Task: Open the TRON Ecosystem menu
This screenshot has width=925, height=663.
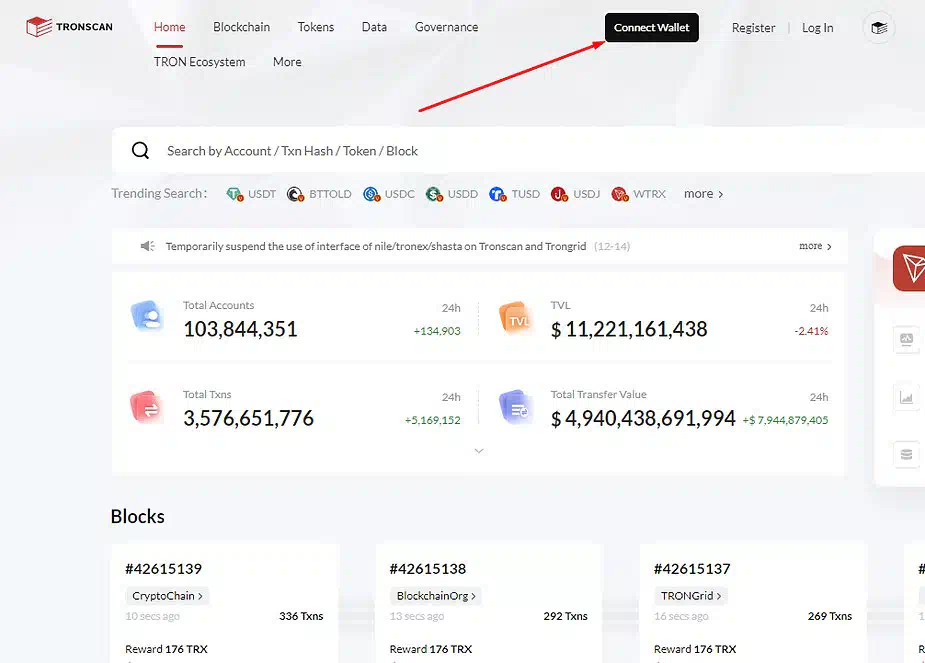Action: [199, 62]
